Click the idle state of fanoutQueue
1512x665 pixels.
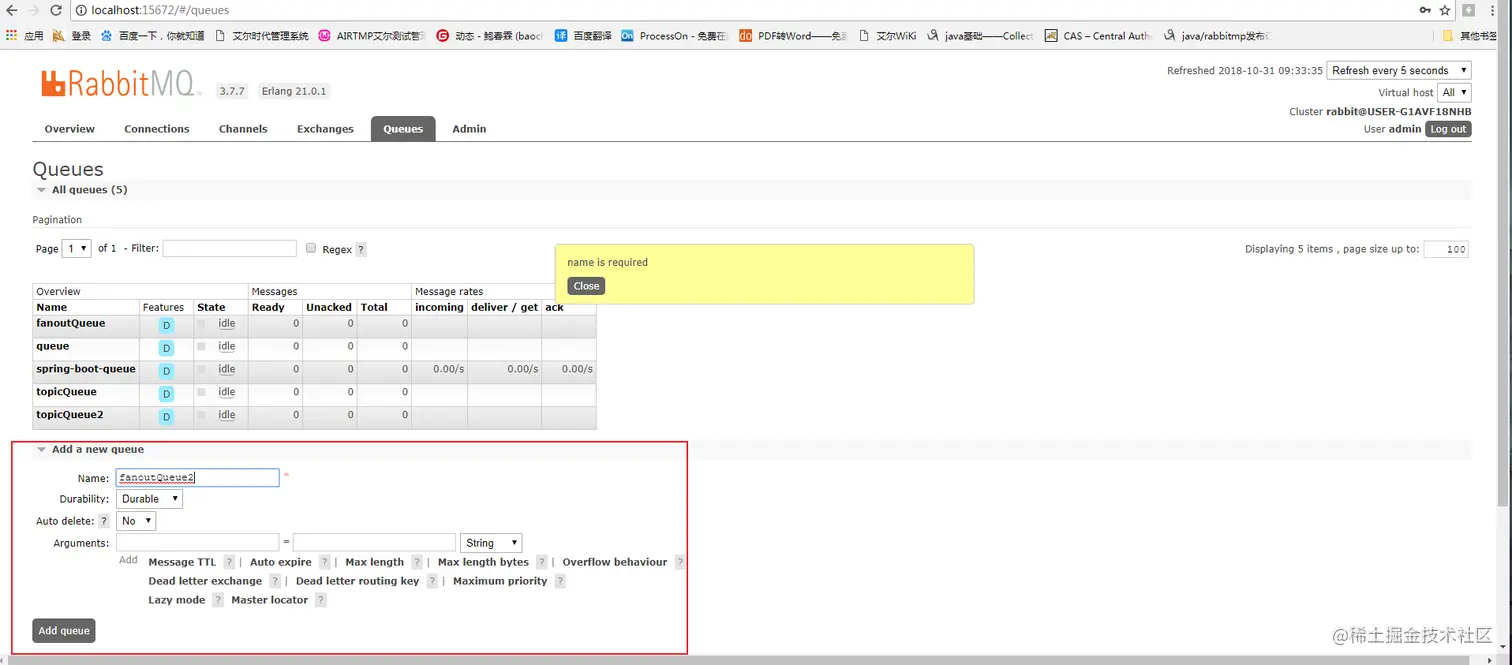[227, 323]
